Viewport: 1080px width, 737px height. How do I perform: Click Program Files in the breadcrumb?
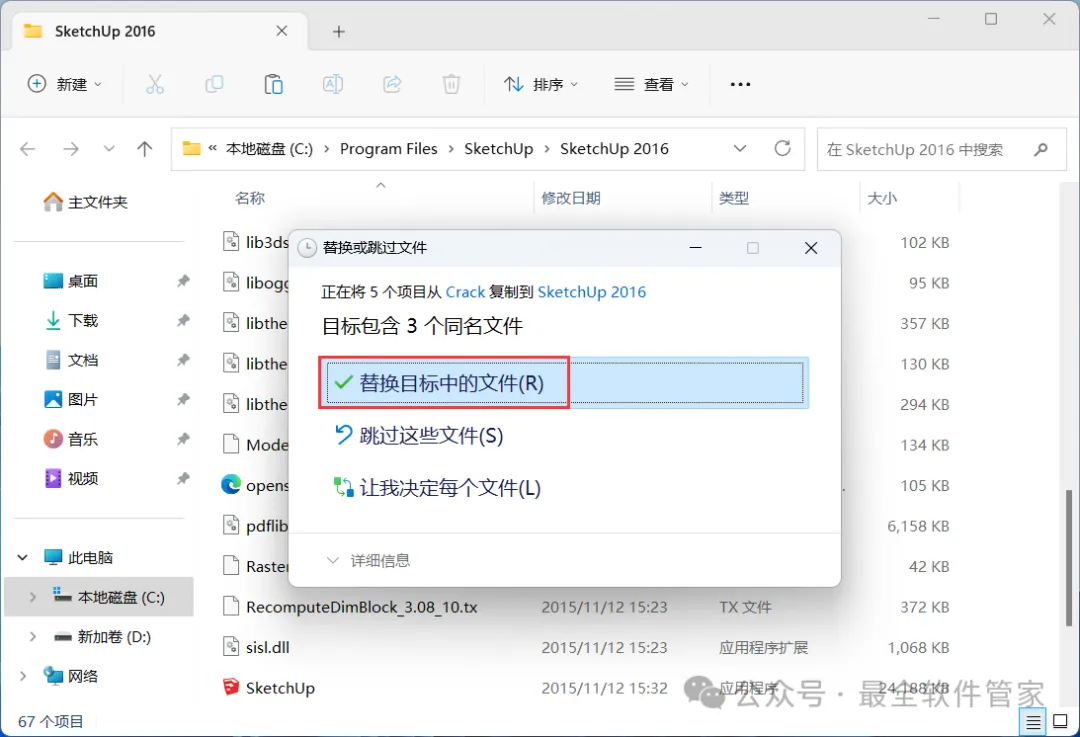coord(388,149)
